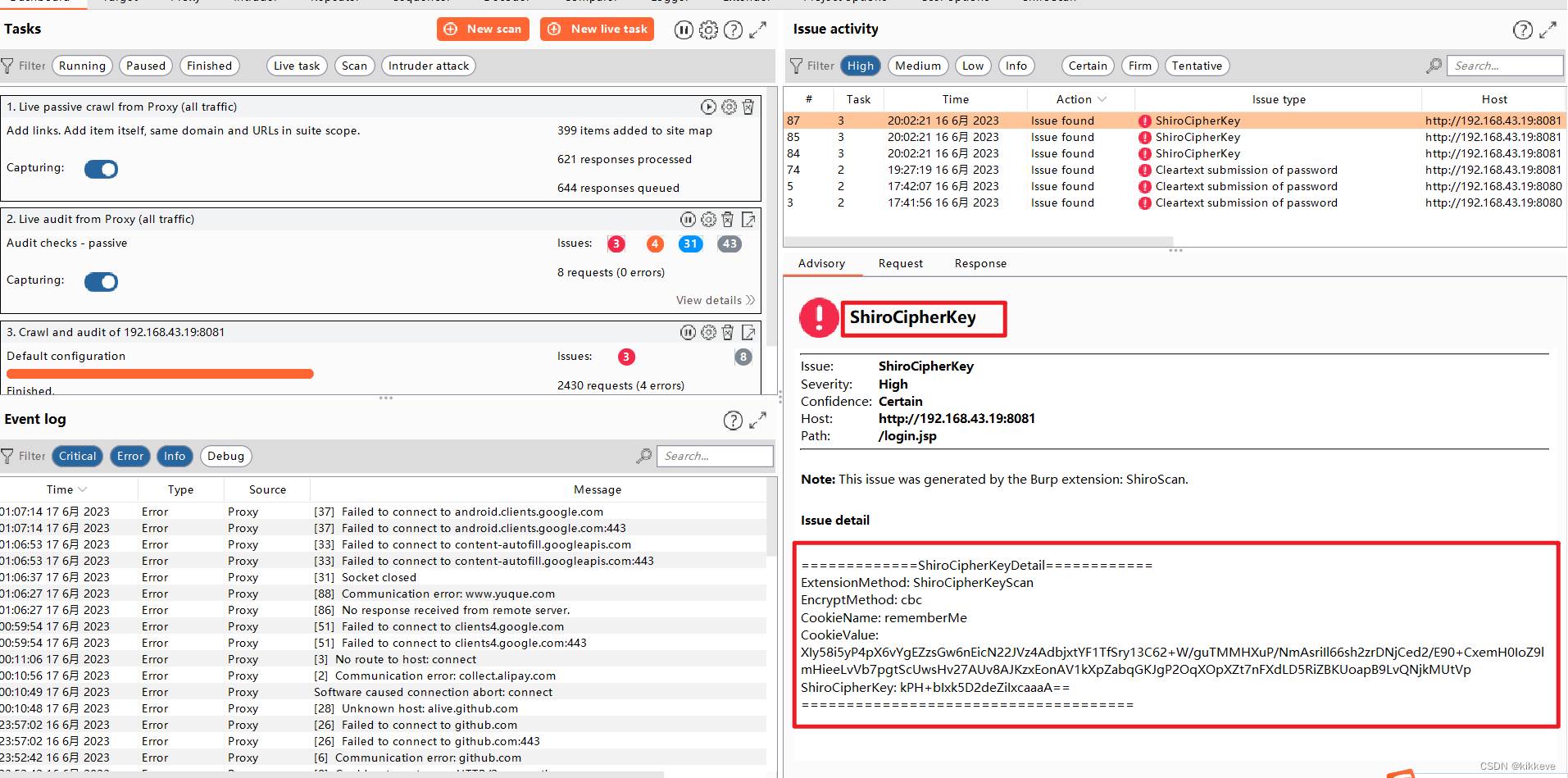Start a New scan
The width and height of the screenshot is (1568, 778).
(x=483, y=29)
